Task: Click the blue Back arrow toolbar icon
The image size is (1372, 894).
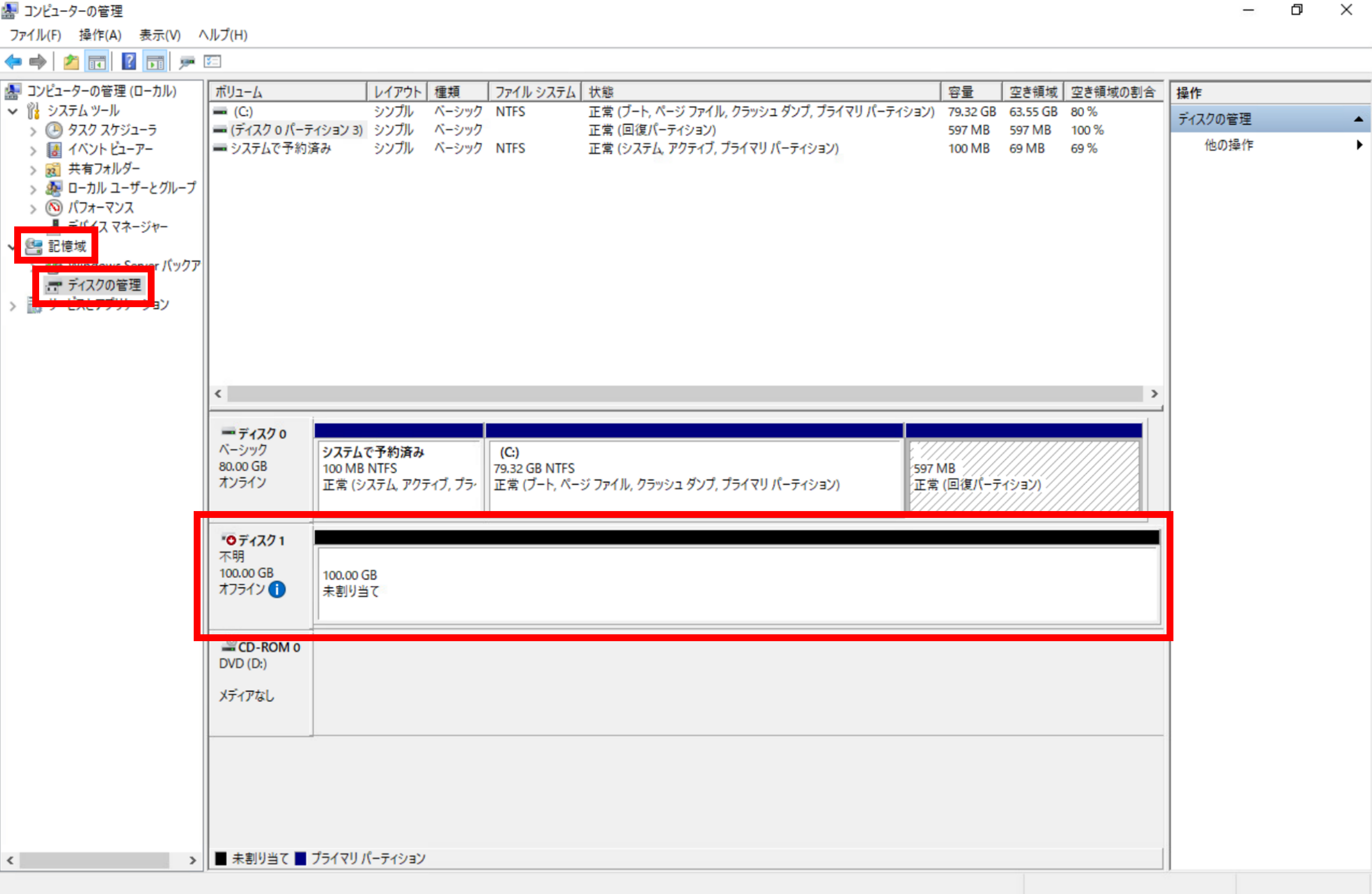Action: click(x=13, y=62)
